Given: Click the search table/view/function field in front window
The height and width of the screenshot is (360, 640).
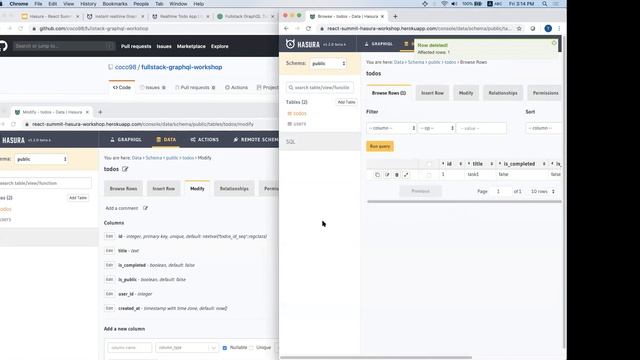Looking at the screenshot, I should pyautogui.click(x=320, y=87).
